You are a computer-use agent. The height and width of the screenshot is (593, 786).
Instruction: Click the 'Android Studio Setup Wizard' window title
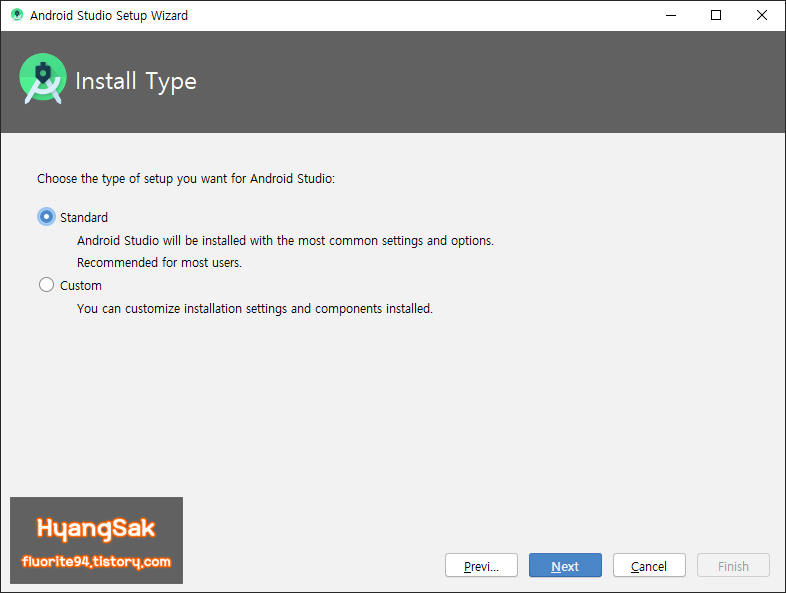pos(109,16)
